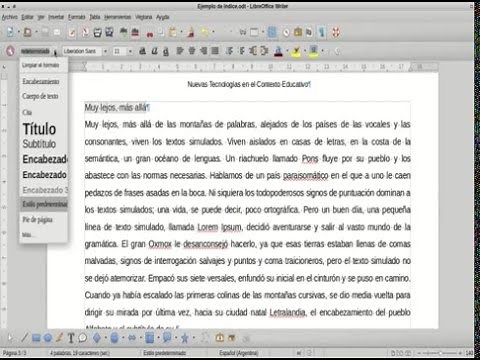Click the Undo arrow icon
The width and height of the screenshot is (480, 360).
point(204,32)
